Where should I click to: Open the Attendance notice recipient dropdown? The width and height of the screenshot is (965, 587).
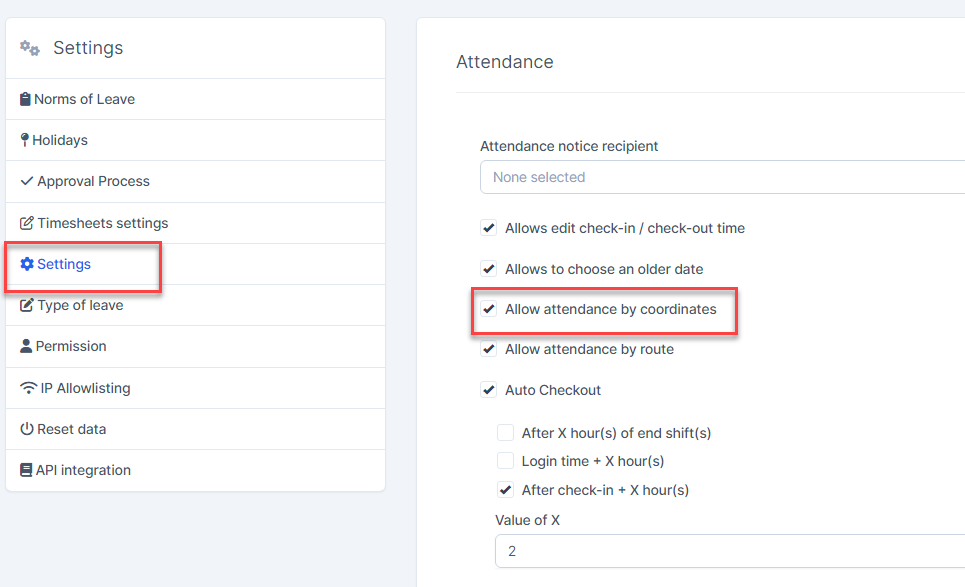722,177
